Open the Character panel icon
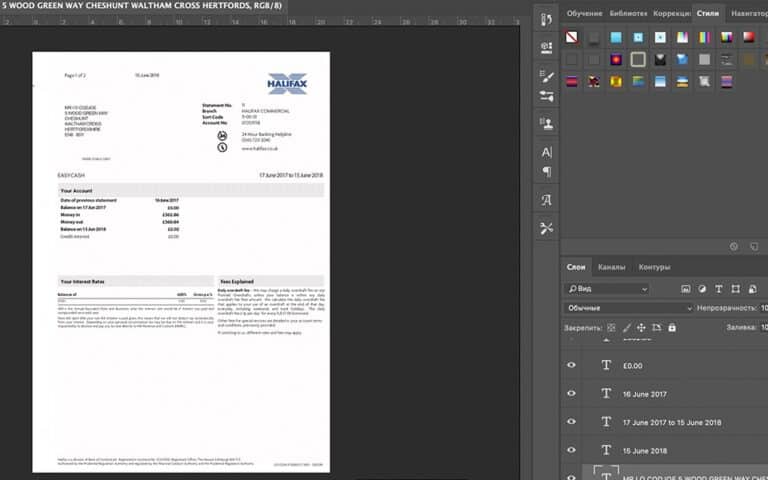The image size is (768, 480). click(x=547, y=153)
